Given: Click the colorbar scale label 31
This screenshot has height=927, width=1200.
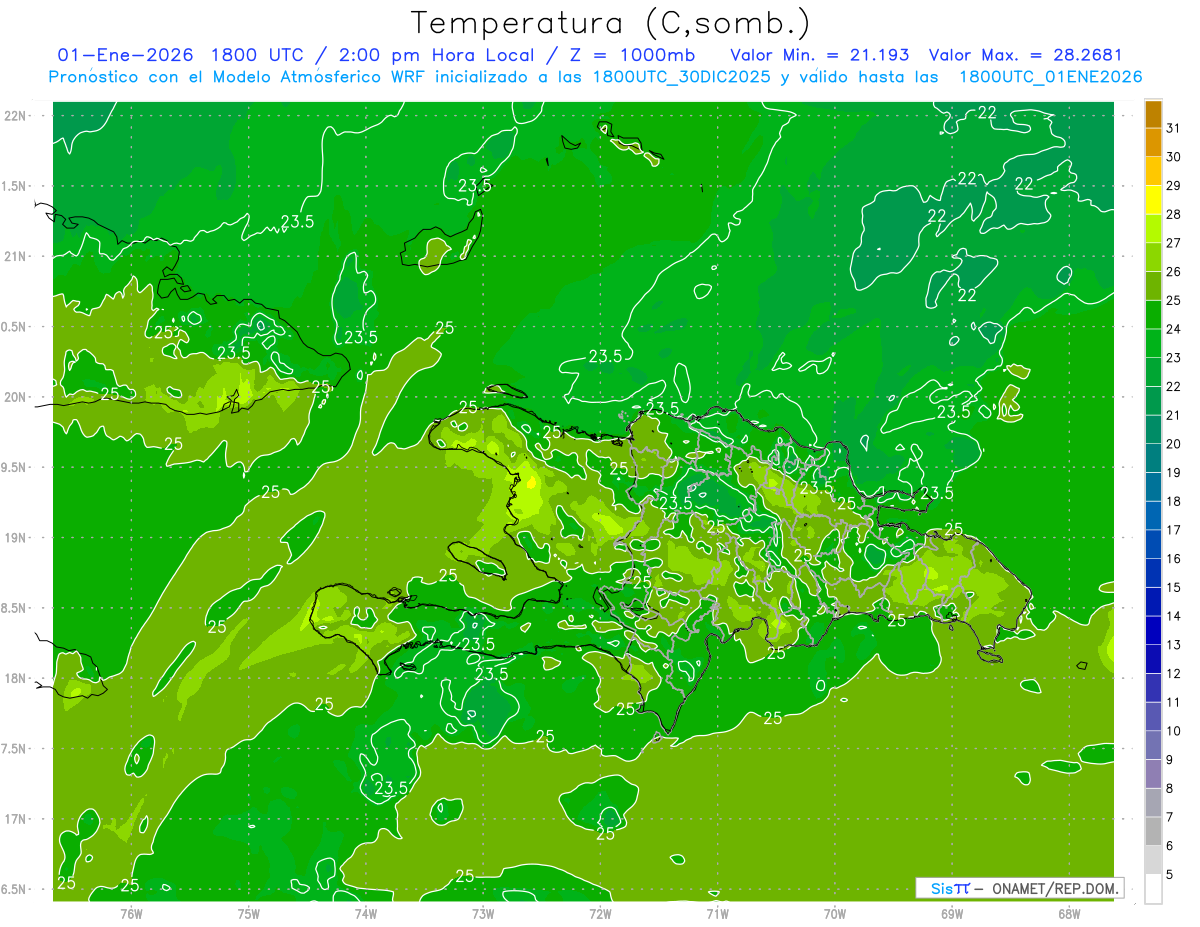Looking at the screenshot, I should point(1174,128).
